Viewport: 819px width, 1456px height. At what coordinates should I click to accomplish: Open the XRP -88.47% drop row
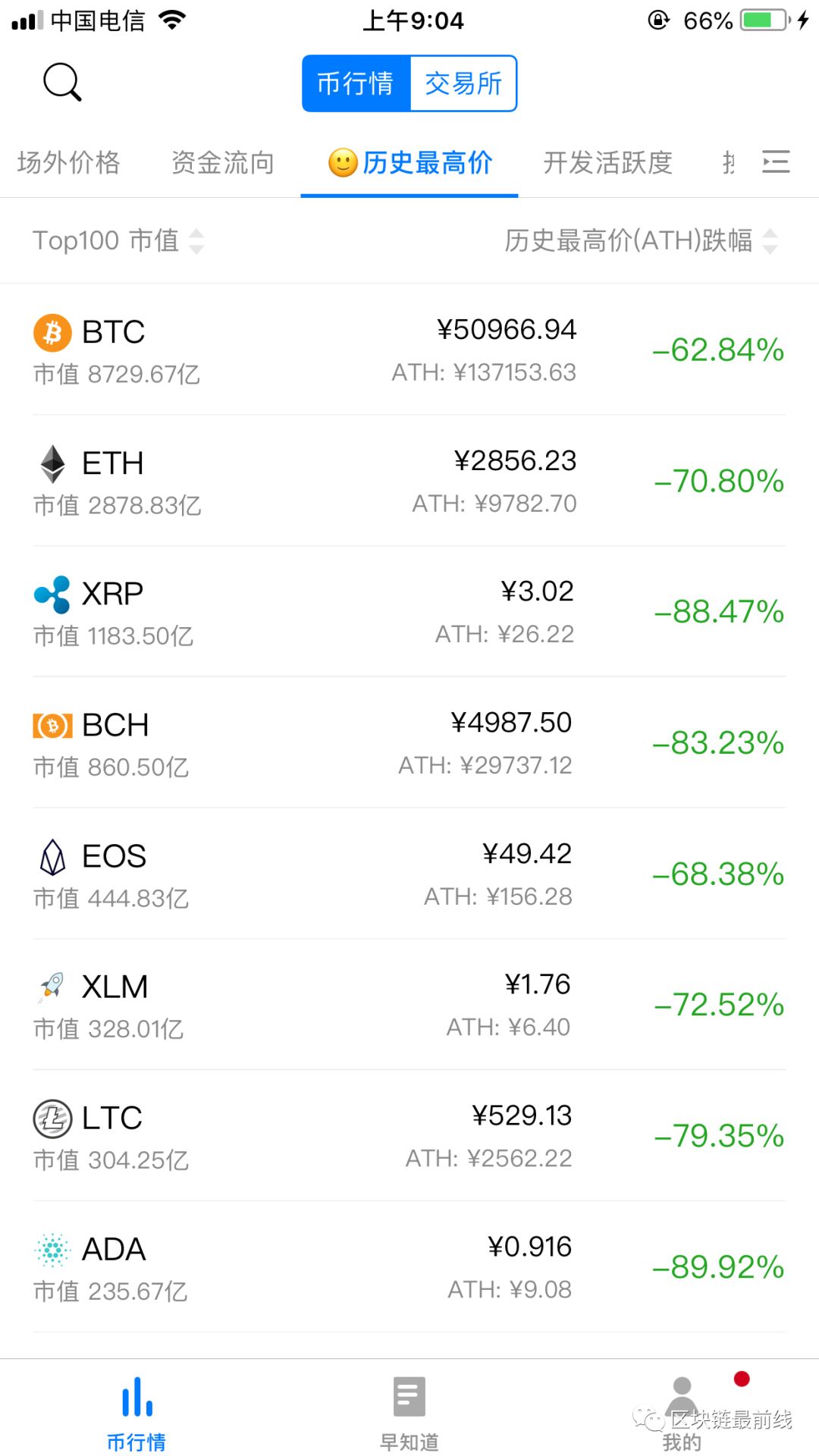point(409,611)
